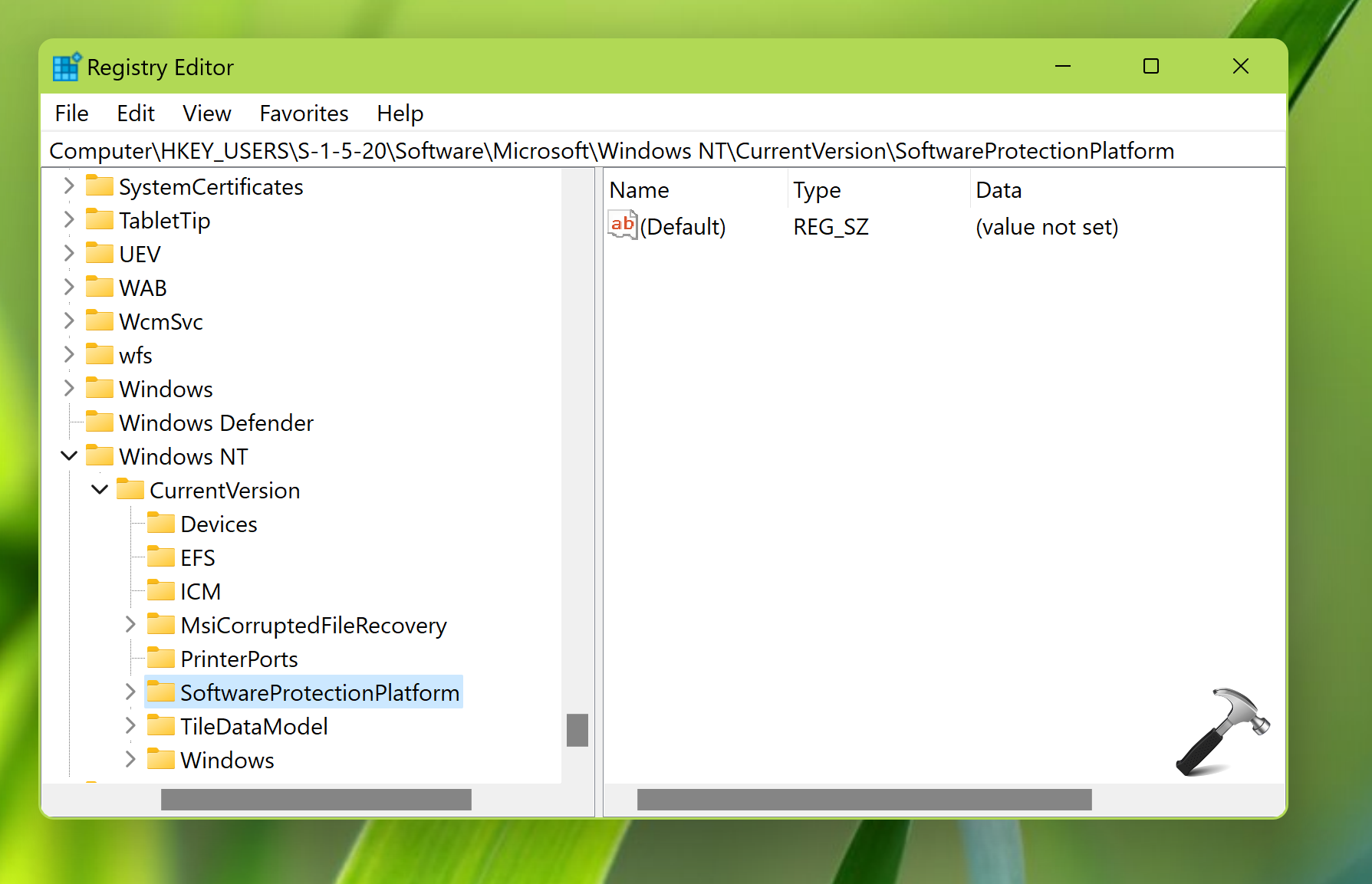Click the MsiCorruptedFileRecovery folder icon
The width and height of the screenshot is (1372, 884).
(x=161, y=625)
